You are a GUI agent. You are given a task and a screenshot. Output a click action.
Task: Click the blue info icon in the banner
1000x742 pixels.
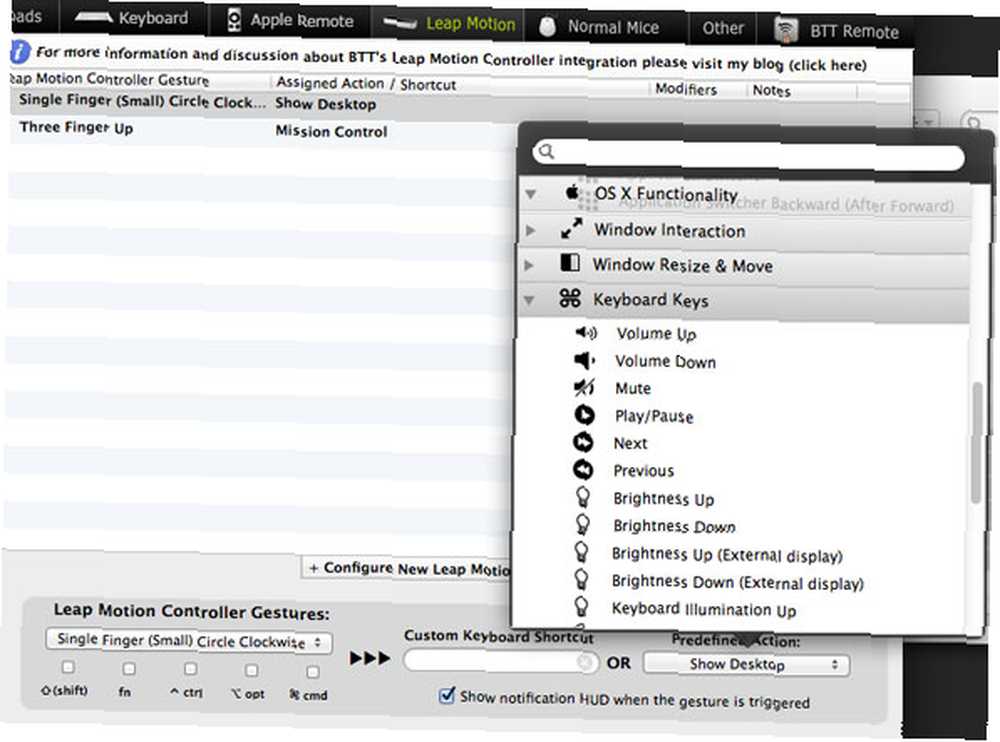[x=20, y=52]
